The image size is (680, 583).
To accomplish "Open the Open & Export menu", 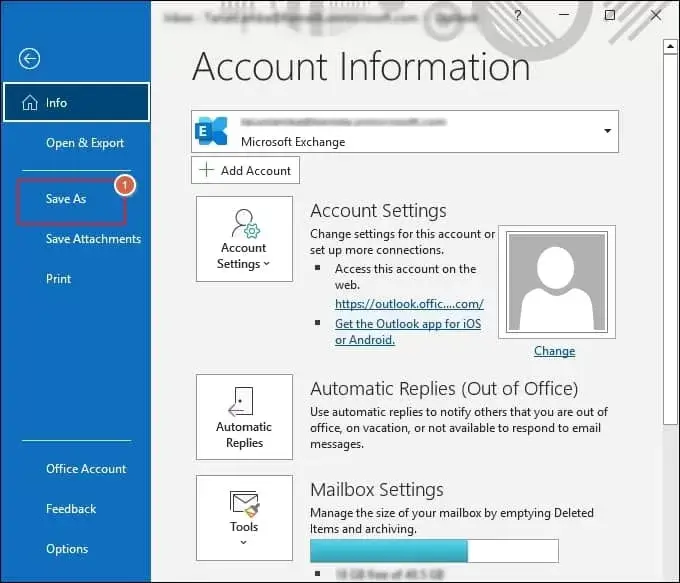I will point(85,143).
